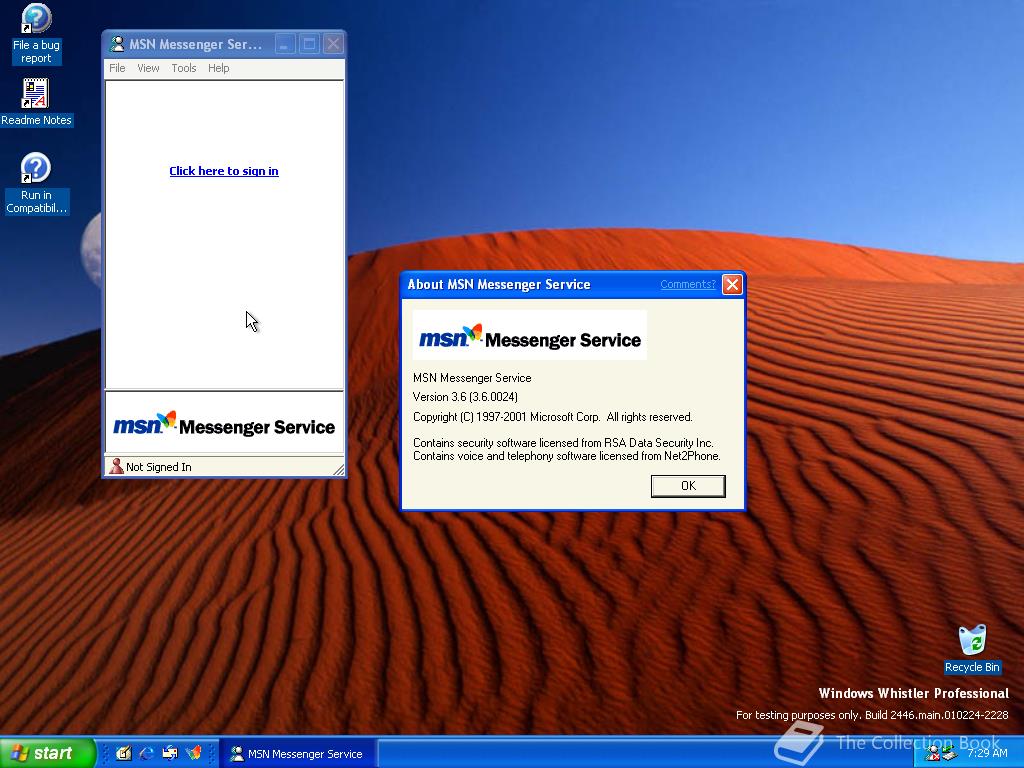Click the Not Signed In status icon
Image resolution: width=1024 pixels, height=768 pixels.
click(x=116, y=466)
